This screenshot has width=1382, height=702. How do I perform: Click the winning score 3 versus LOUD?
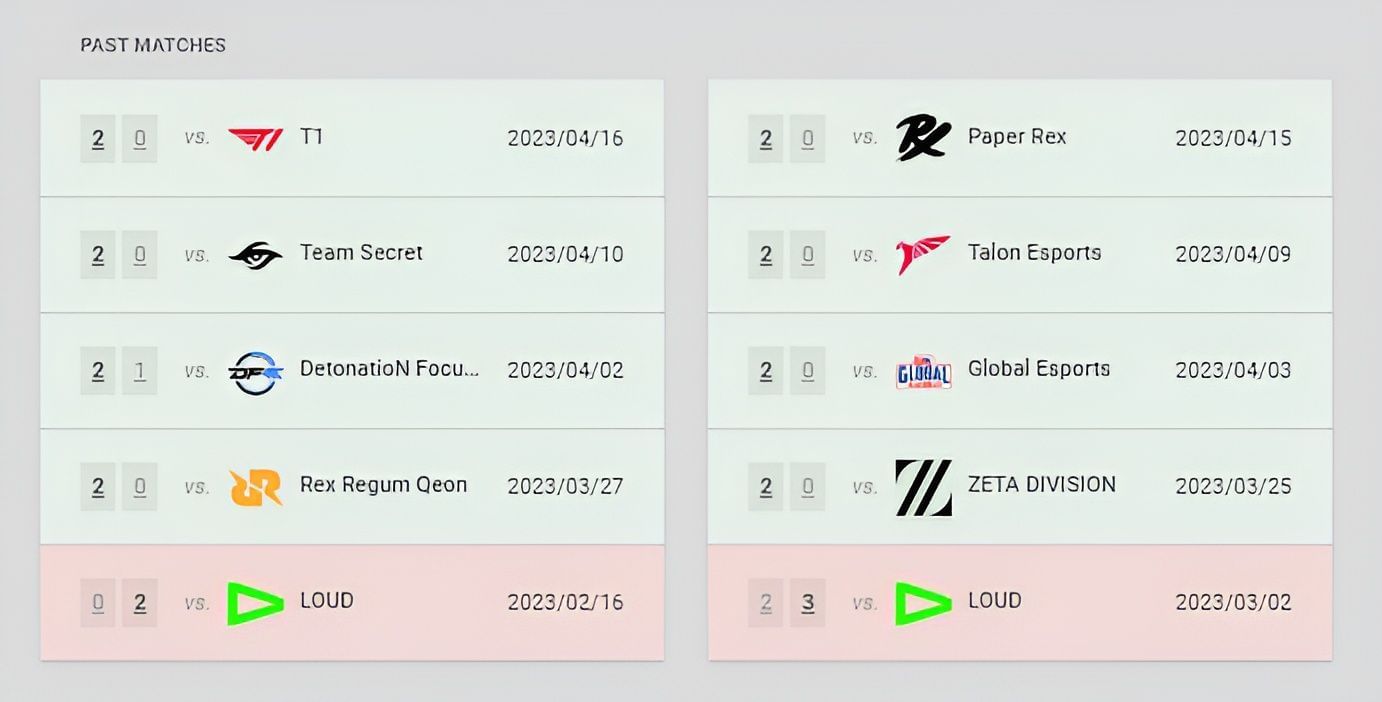[x=807, y=601]
